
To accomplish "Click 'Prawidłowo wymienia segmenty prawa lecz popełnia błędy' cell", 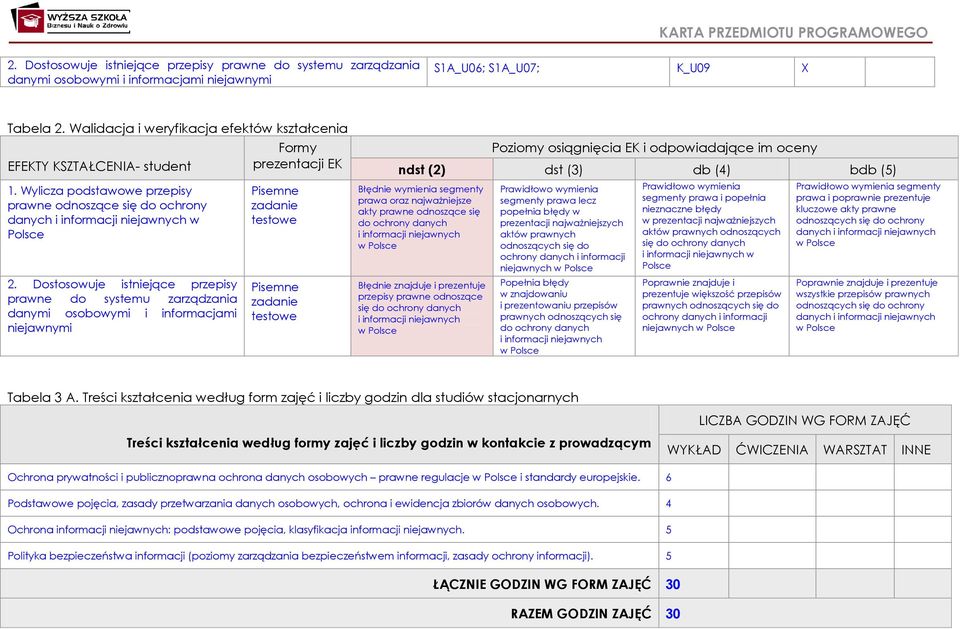I will point(562,228).
